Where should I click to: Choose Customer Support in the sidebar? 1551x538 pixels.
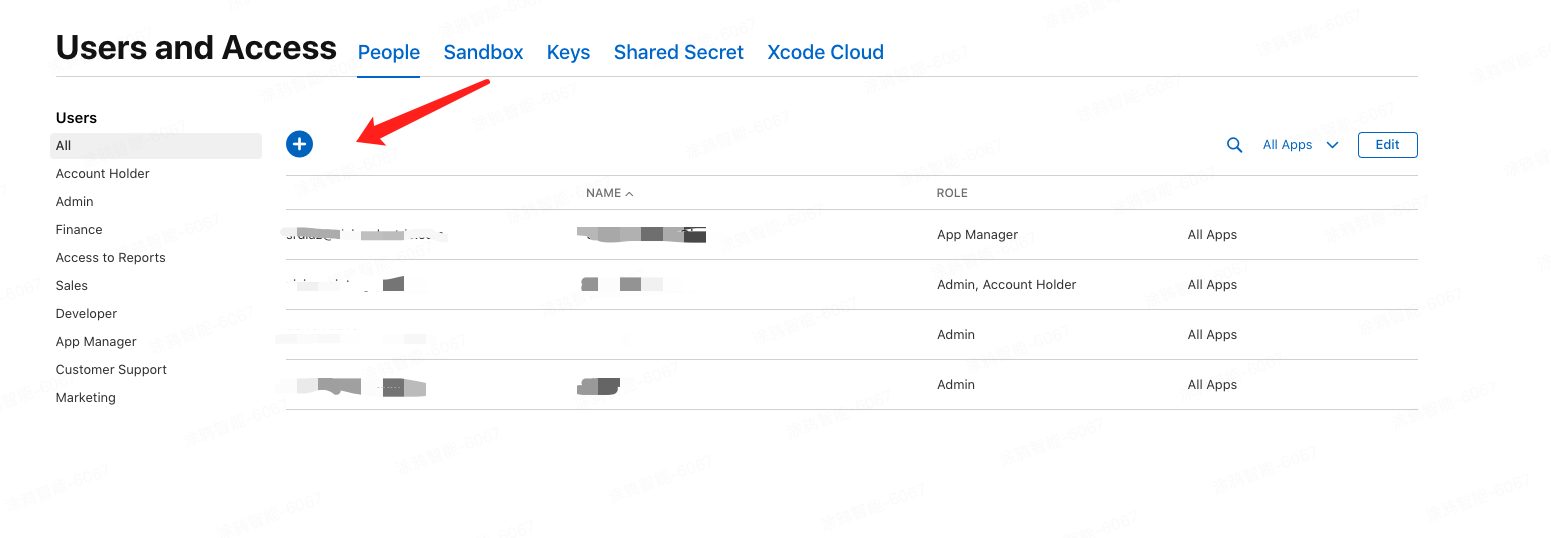(111, 370)
